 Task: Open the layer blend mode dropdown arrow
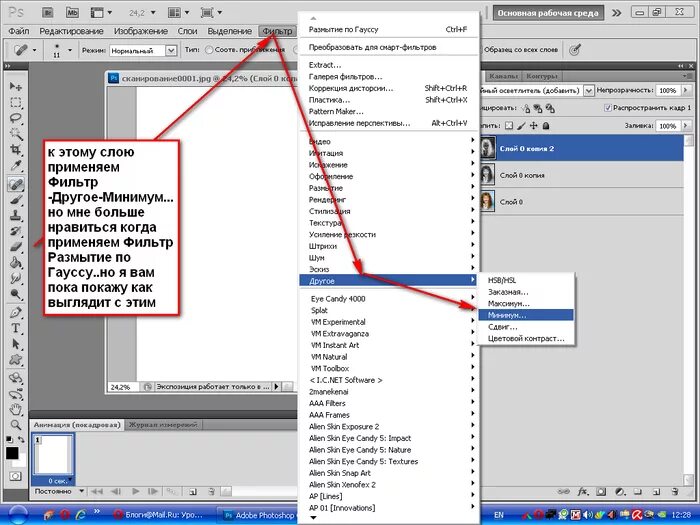point(589,91)
